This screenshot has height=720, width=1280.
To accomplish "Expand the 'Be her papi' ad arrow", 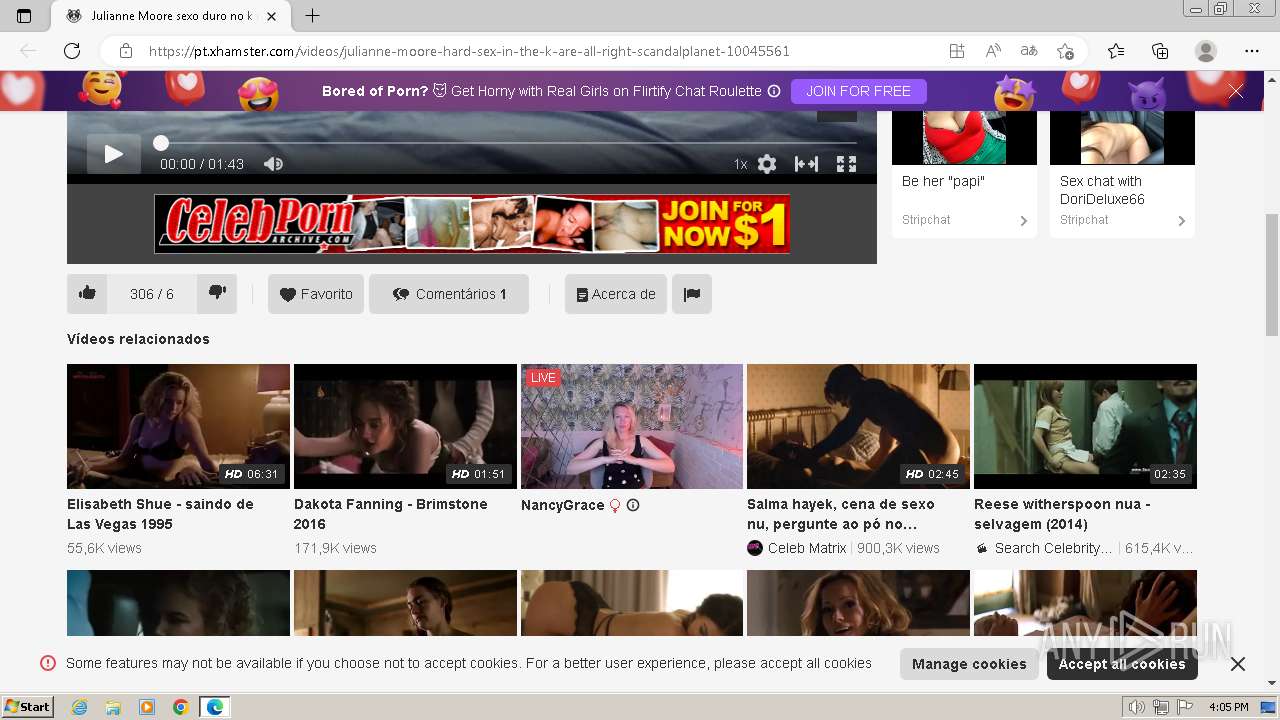I will [x=1023, y=221].
